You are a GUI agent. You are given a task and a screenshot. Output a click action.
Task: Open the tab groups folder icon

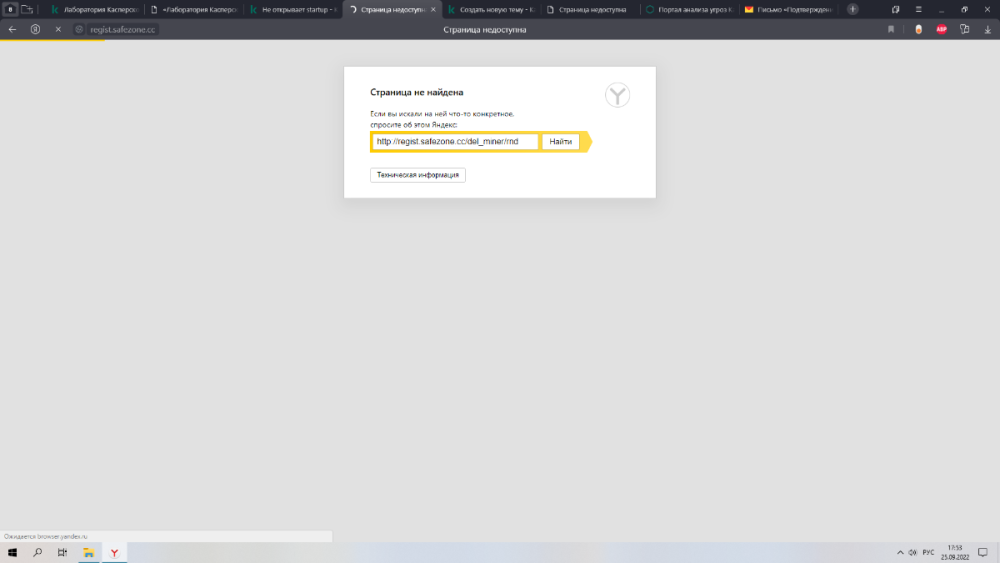pyautogui.click(x=27, y=10)
